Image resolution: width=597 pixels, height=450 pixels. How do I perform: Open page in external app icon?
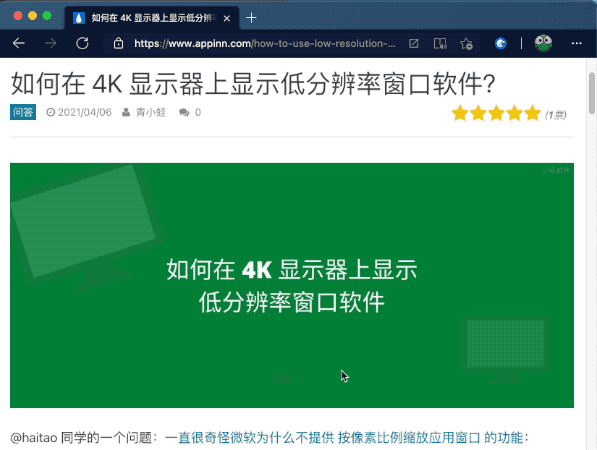413,43
